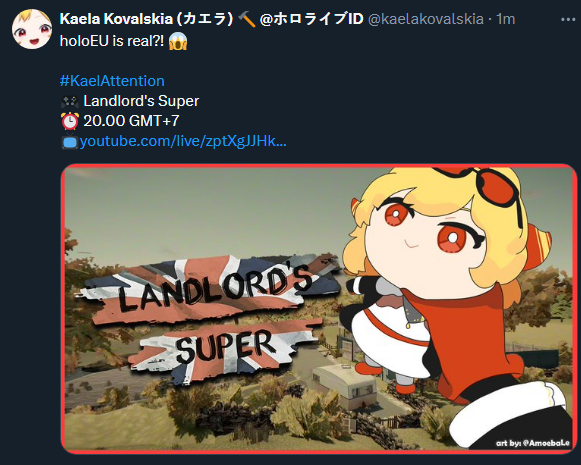The height and width of the screenshot is (465, 581).
Task: Click the 'holoEU is real?!' tweet text
Action: (x=112, y=41)
